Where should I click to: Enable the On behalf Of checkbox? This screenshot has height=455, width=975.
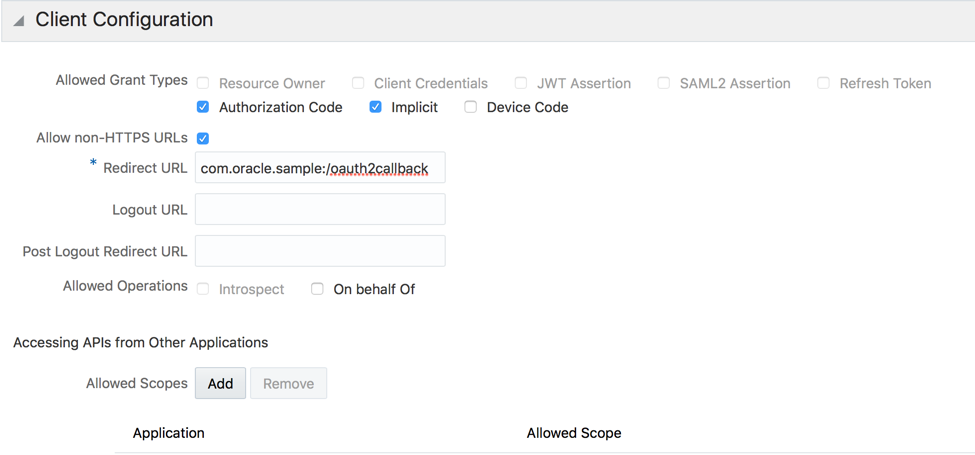(x=318, y=289)
